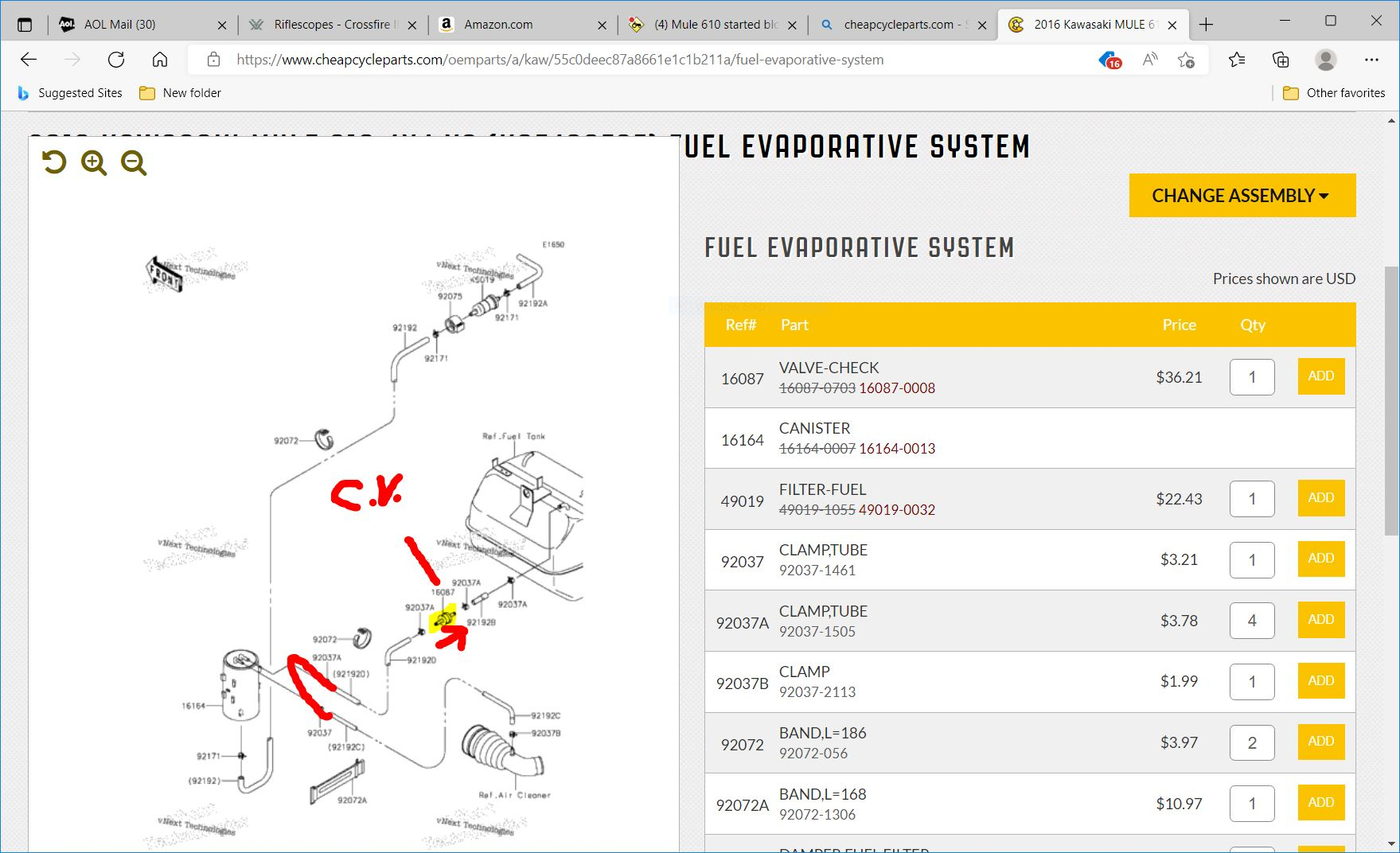The height and width of the screenshot is (853, 1400).
Task: Open the Other favorites folder
Action: point(1334,93)
